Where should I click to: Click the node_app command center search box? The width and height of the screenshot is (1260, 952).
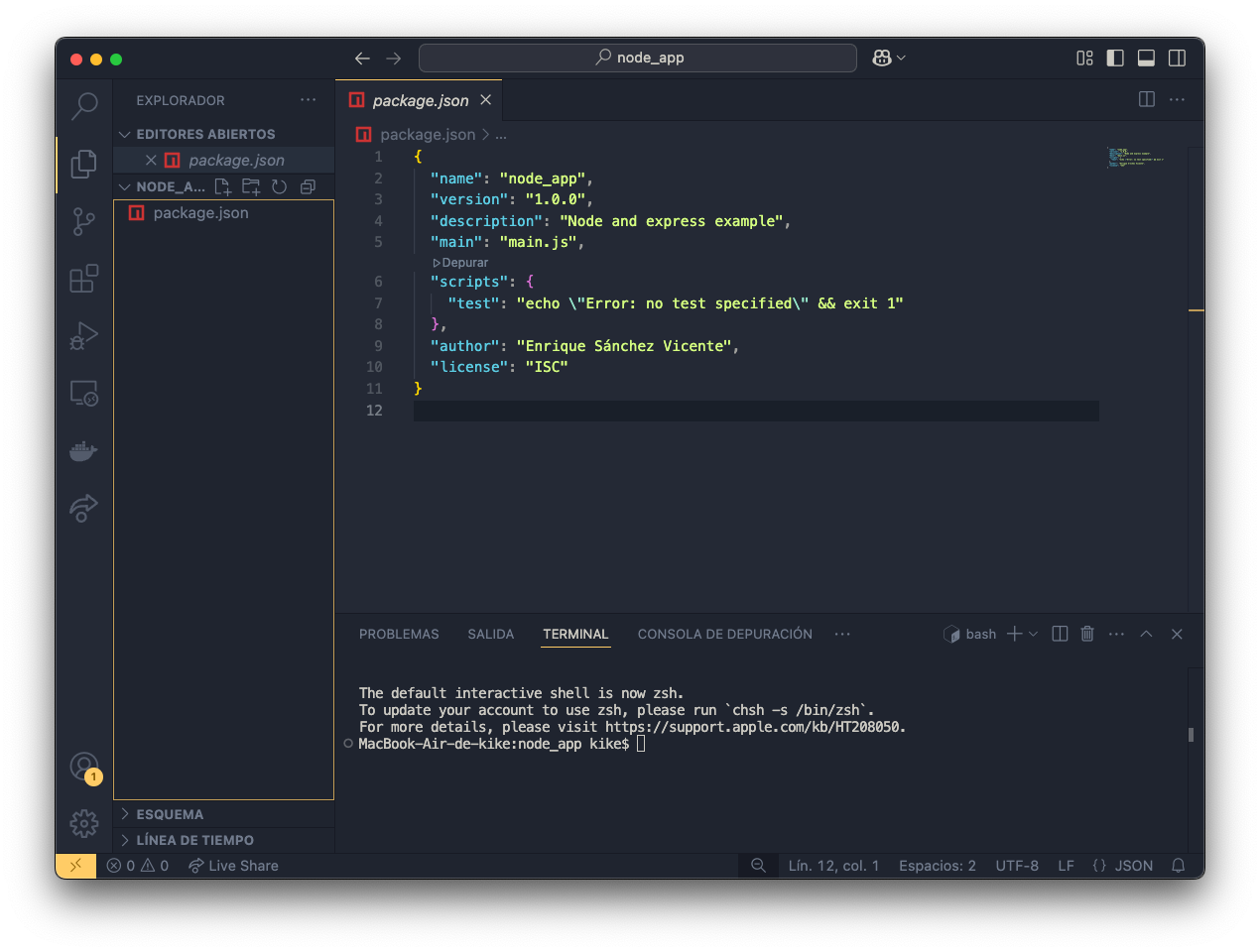pyautogui.click(x=638, y=58)
